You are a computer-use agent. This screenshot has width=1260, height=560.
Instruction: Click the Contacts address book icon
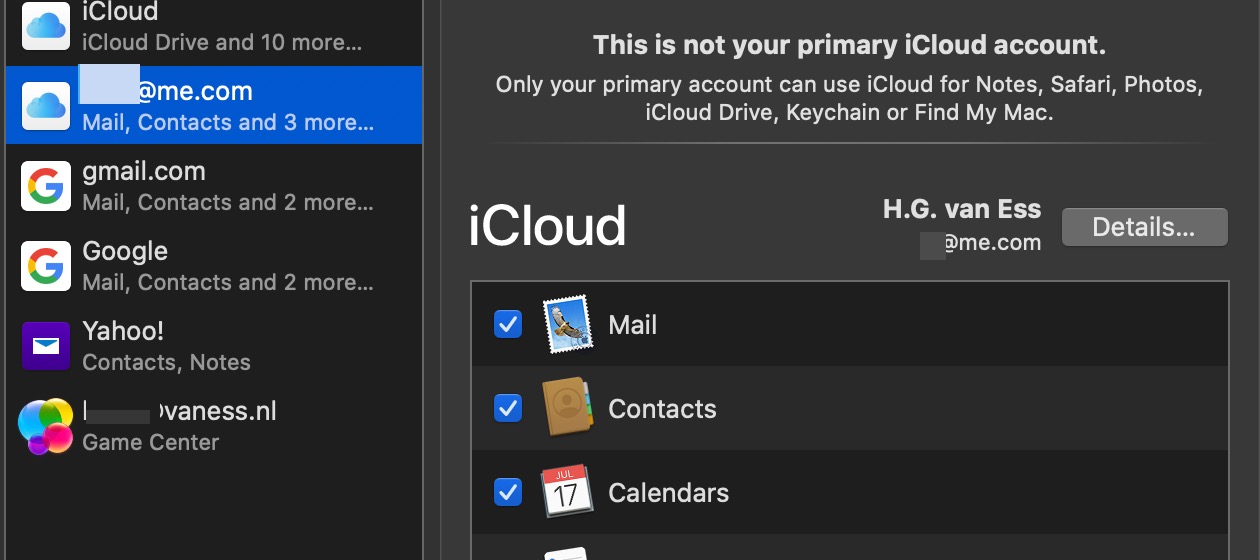click(x=567, y=408)
